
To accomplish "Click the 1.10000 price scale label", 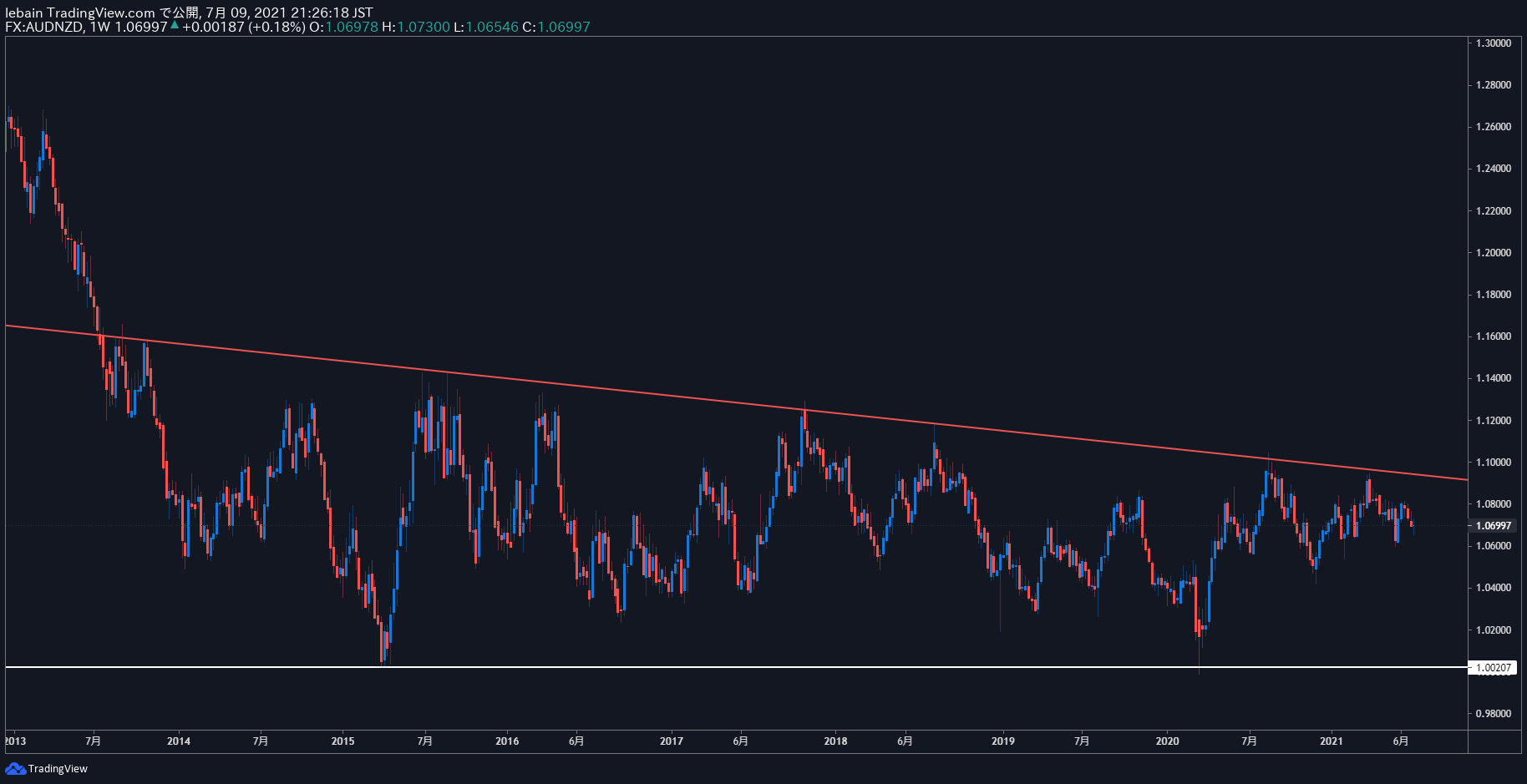I will (1493, 462).
